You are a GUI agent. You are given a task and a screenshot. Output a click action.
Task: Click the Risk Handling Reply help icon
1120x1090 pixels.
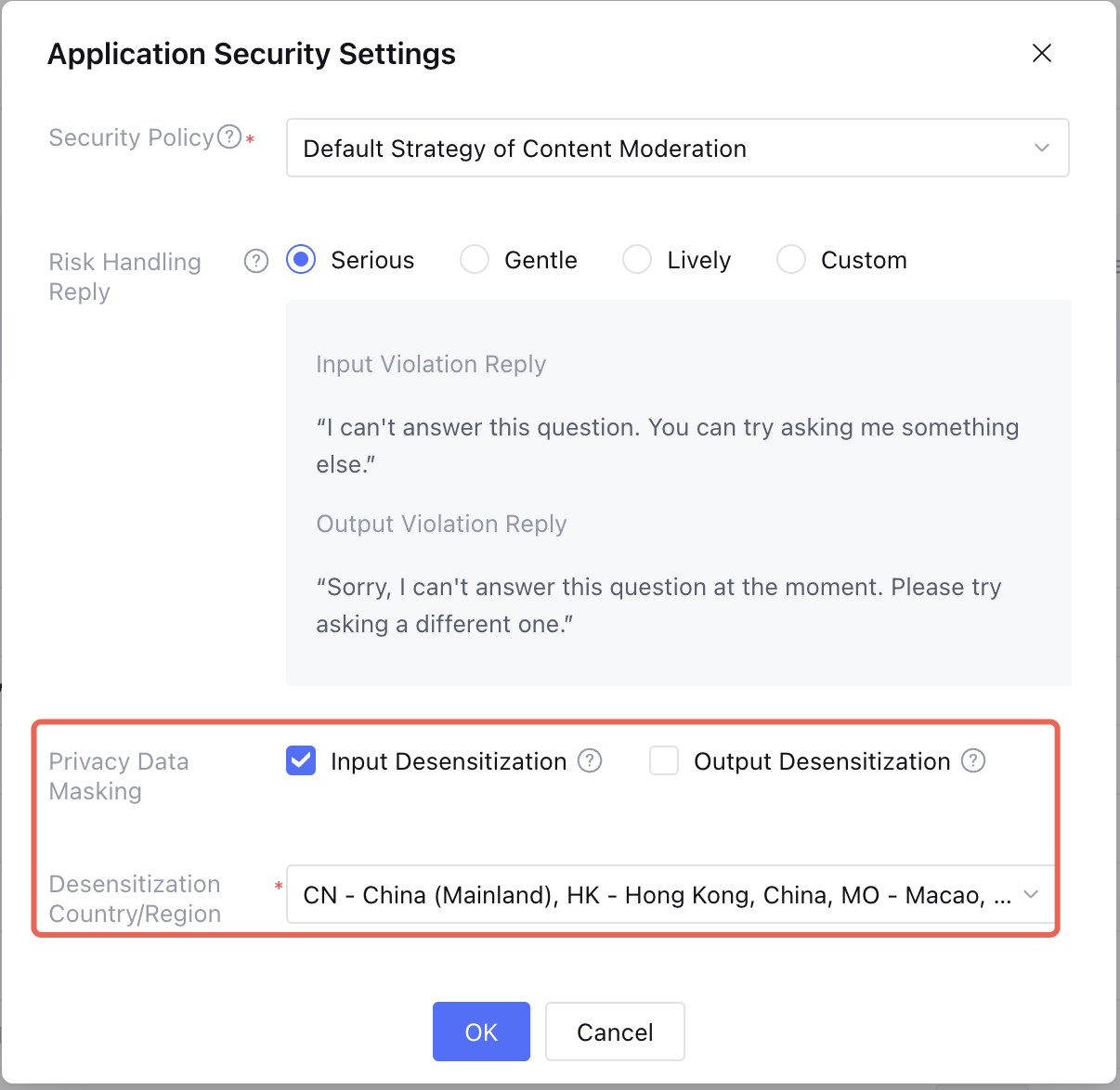click(x=256, y=261)
